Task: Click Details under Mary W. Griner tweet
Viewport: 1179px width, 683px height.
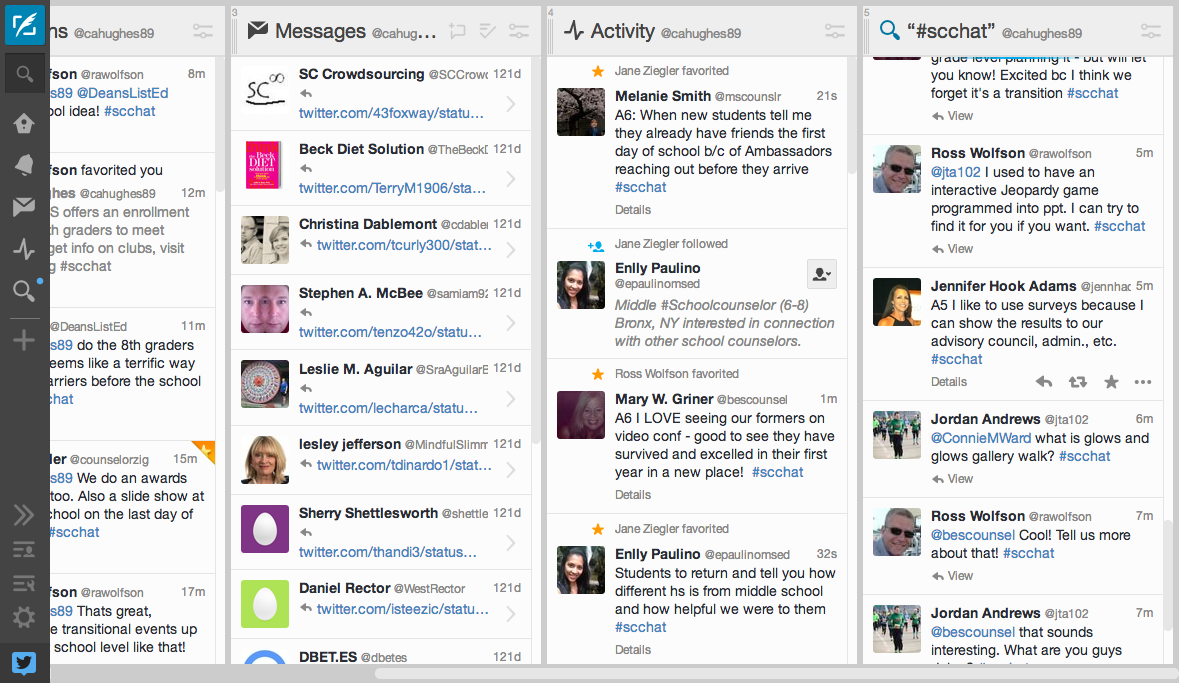Action: [x=632, y=495]
